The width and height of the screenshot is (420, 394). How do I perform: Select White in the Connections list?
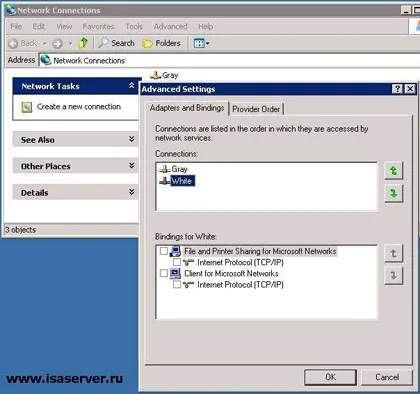(x=182, y=181)
